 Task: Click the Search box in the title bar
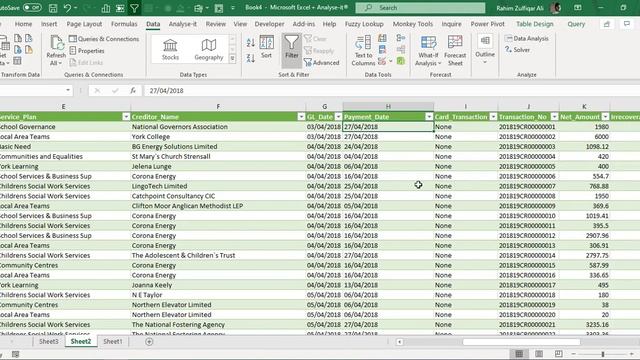click(420, 8)
